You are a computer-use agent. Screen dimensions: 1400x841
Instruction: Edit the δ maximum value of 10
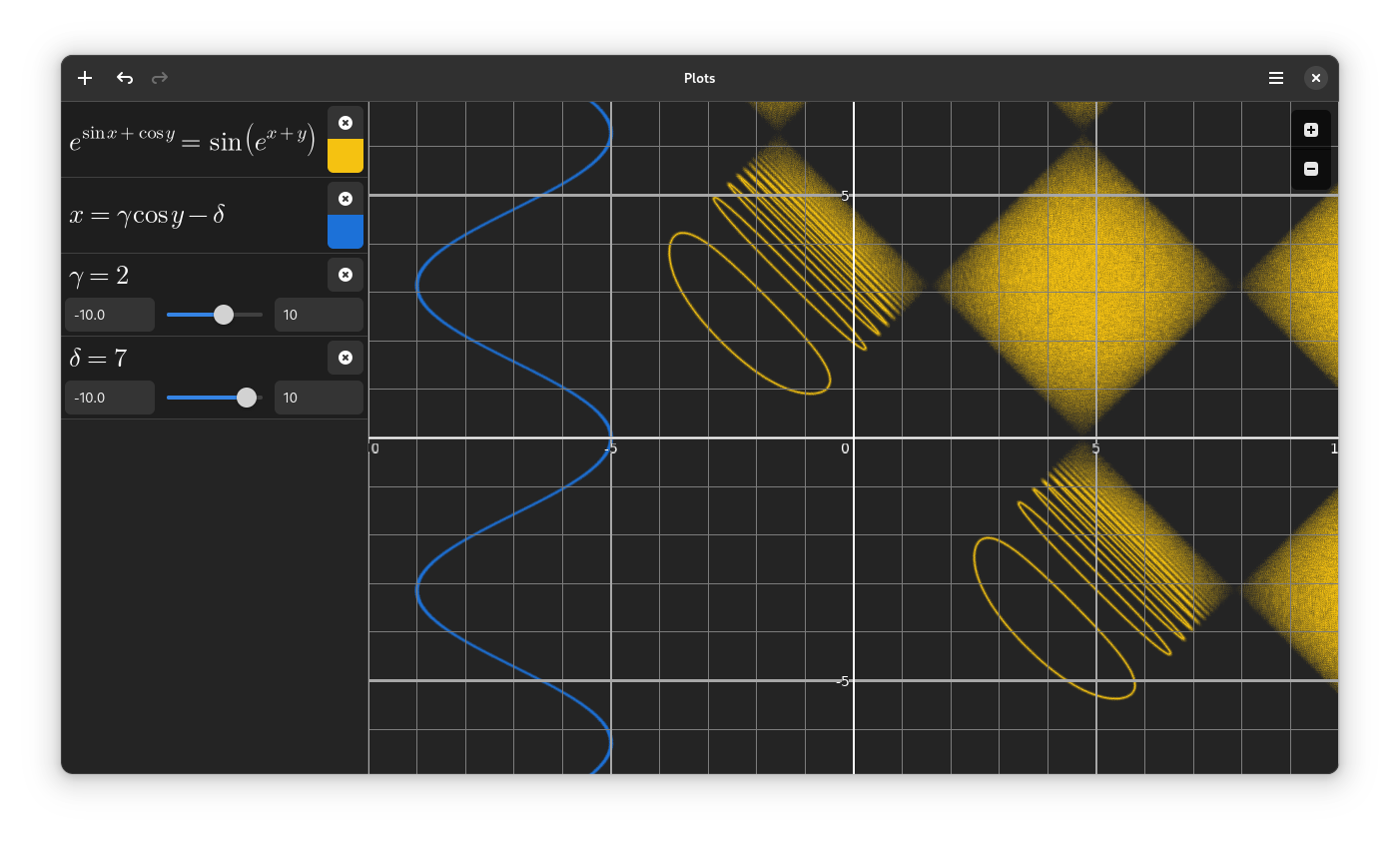click(x=318, y=397)
